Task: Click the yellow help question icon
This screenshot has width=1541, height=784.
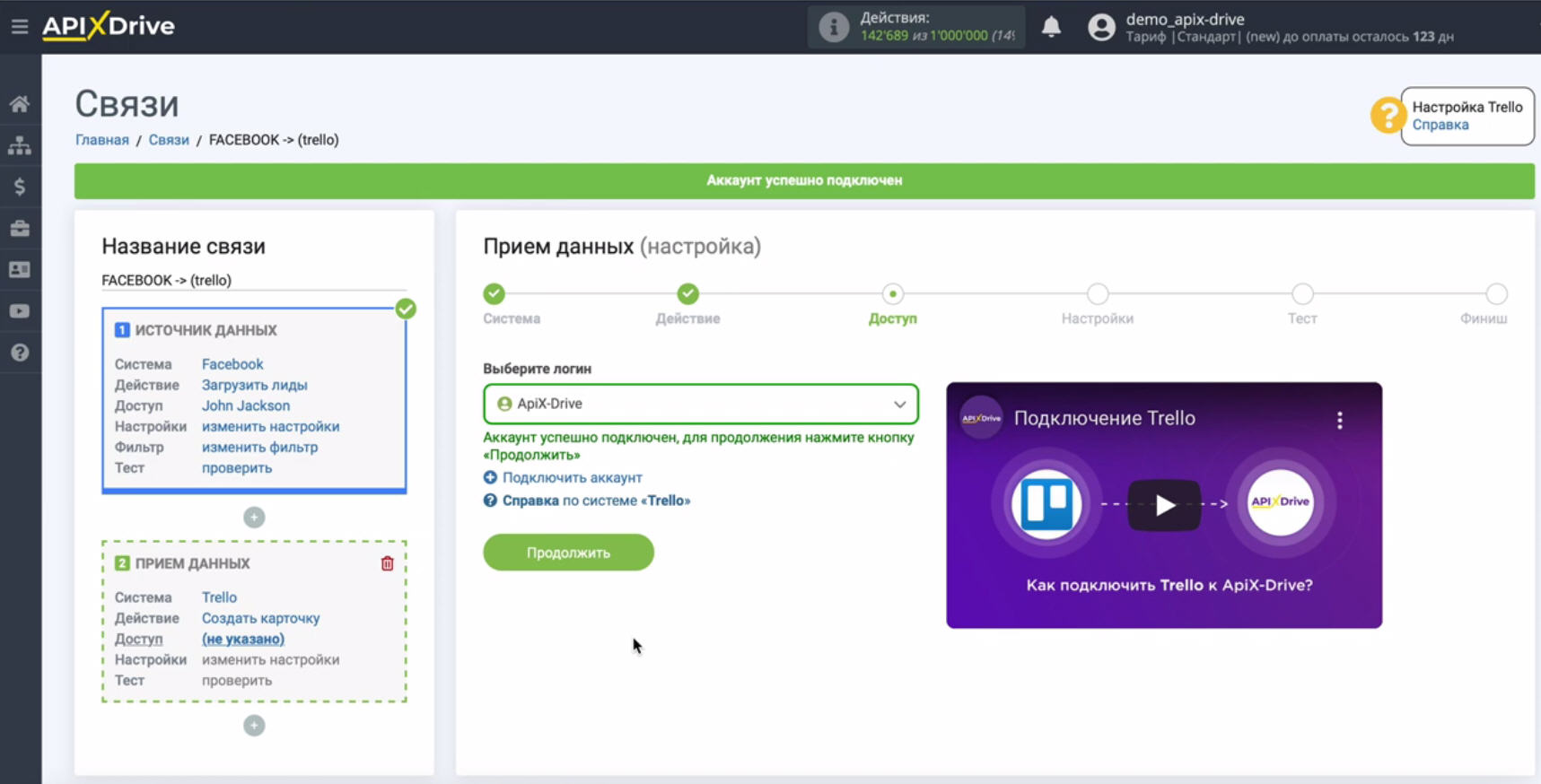Action: click(1387, 116)
